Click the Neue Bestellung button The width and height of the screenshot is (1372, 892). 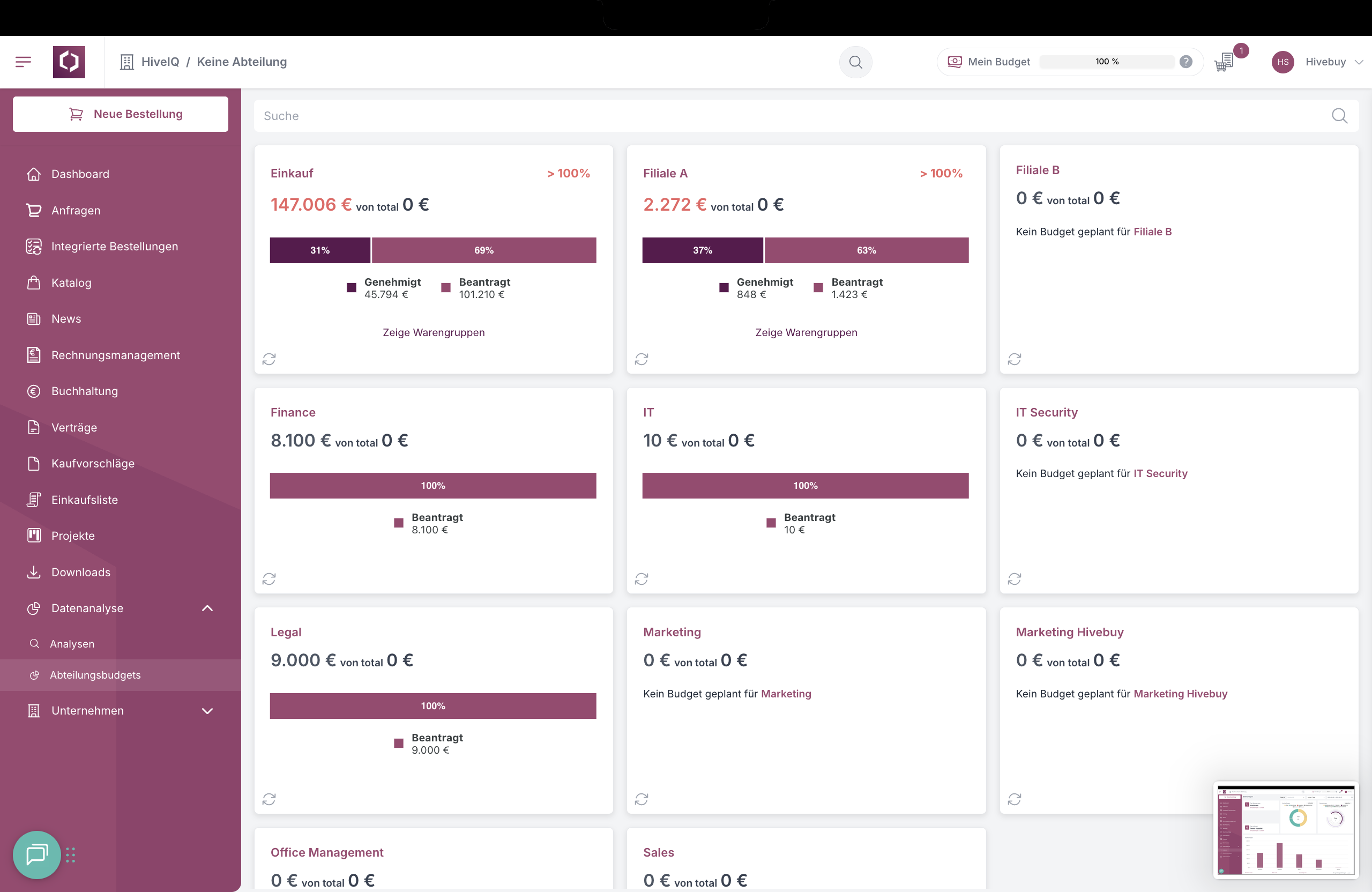click(120, 114)
